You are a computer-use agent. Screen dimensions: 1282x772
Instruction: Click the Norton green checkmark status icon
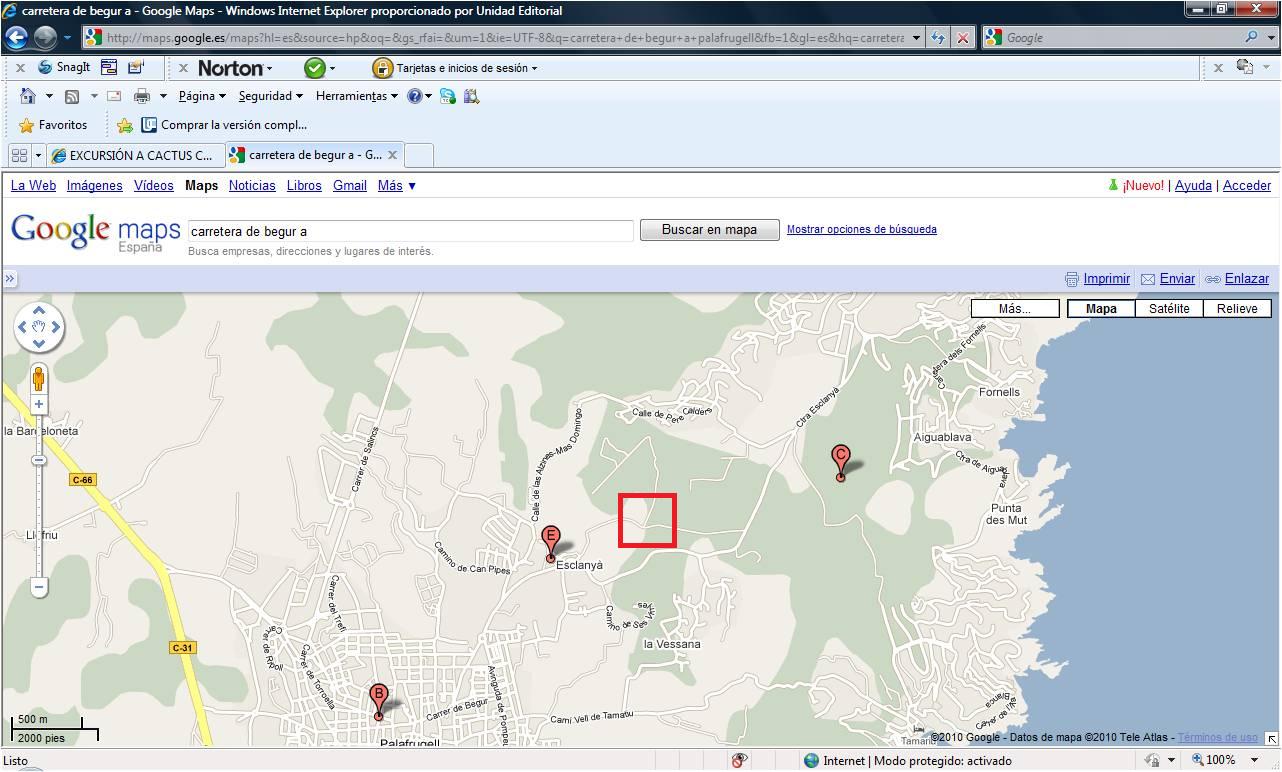click(x=315, y=68)
